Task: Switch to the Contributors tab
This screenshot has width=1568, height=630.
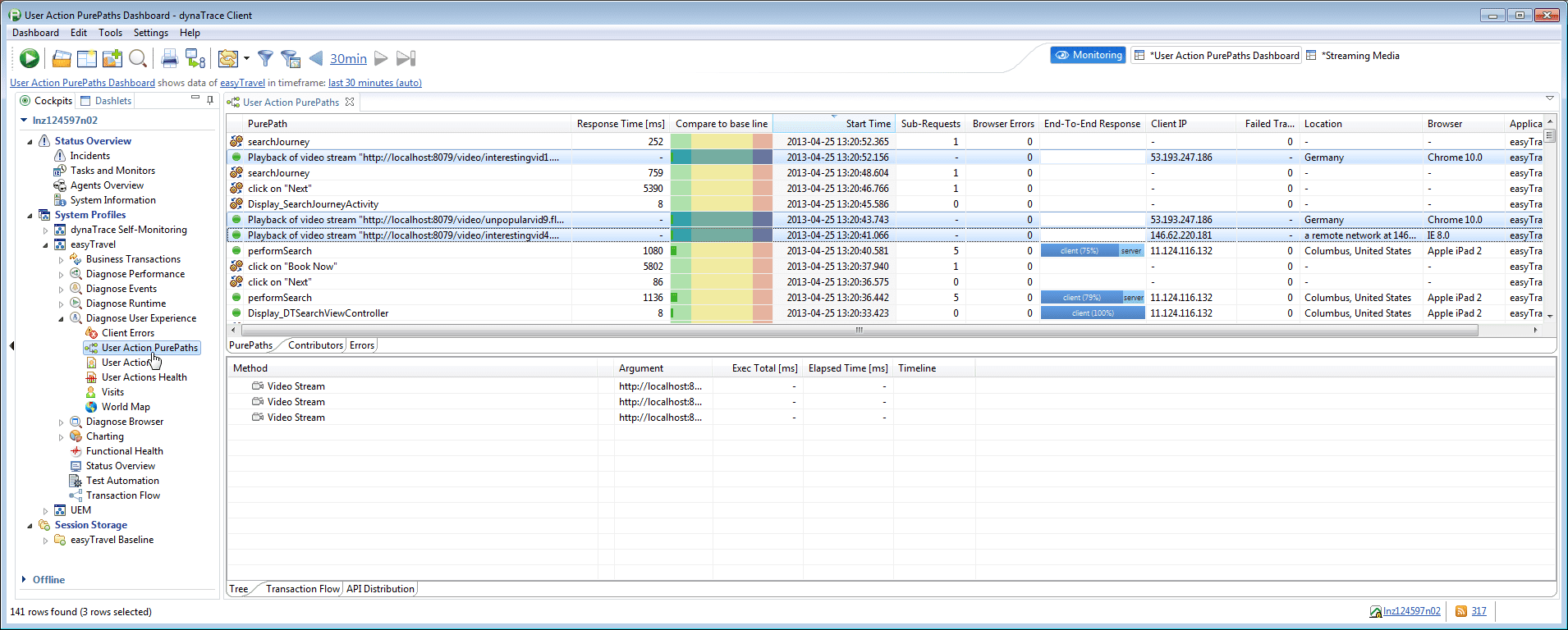Action: [315, 345]
